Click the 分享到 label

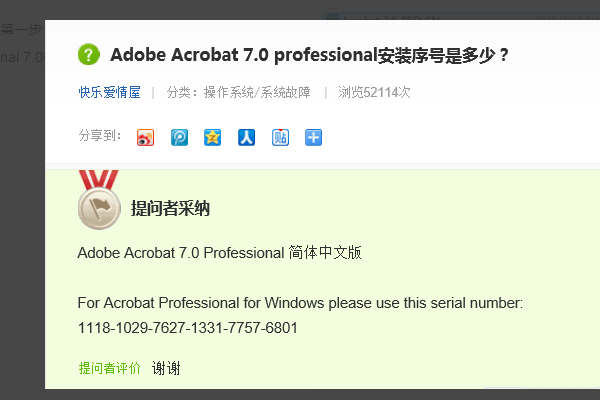point(99,136)
